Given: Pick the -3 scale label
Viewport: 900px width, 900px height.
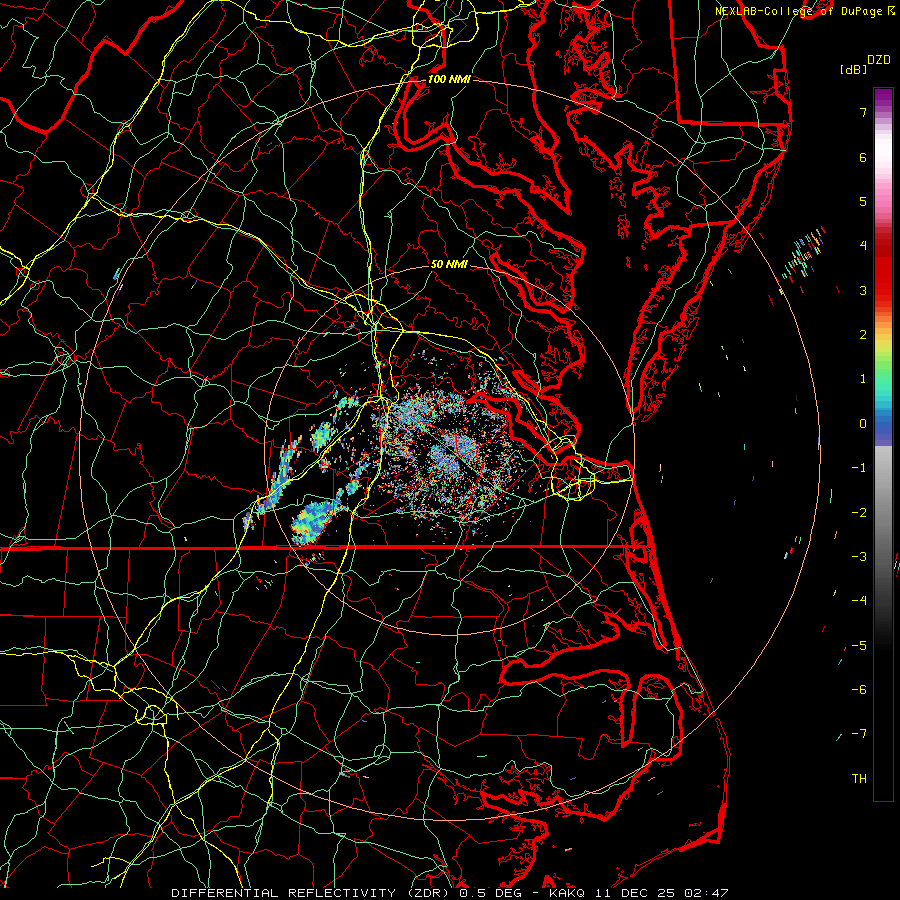Looking at the screenshot, I should click(x=859, y=557).
